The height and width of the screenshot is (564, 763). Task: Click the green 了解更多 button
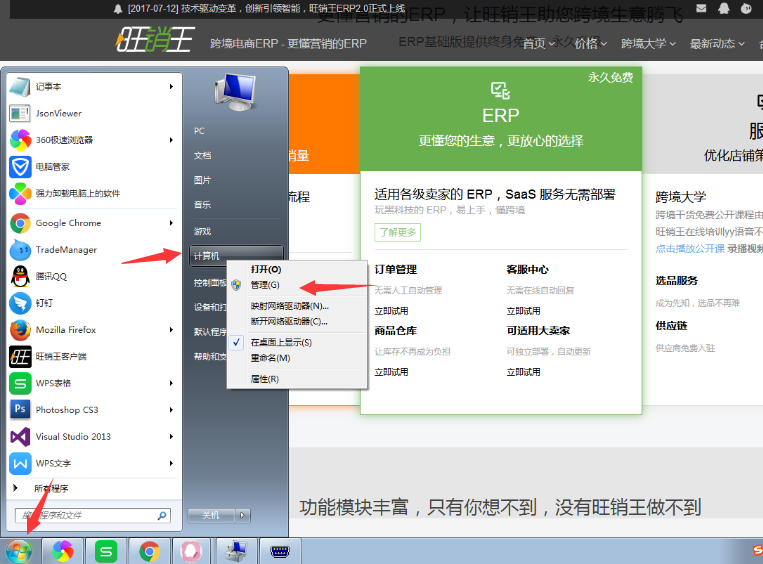(398, 233)
